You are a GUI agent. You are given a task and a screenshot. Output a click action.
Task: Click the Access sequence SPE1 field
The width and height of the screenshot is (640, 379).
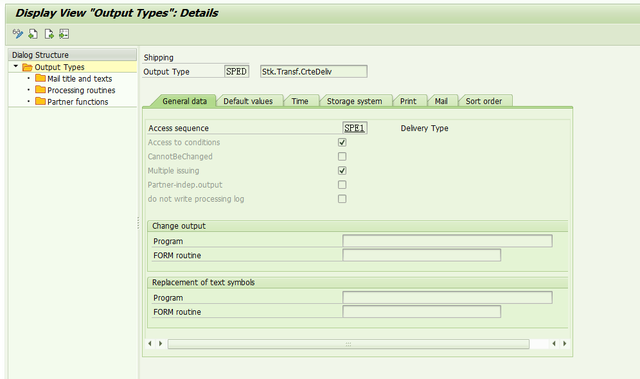(354, 128)
